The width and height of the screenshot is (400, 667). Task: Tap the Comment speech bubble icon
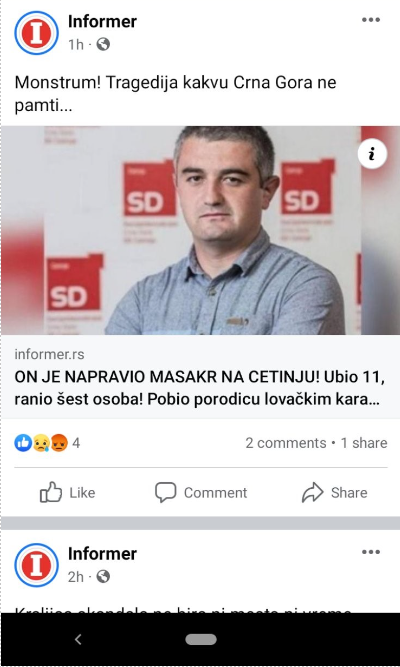point(166,492)
